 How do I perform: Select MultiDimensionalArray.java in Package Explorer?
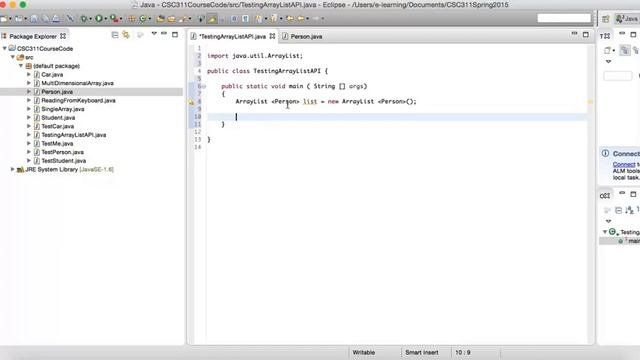click(x=77, y=83)
